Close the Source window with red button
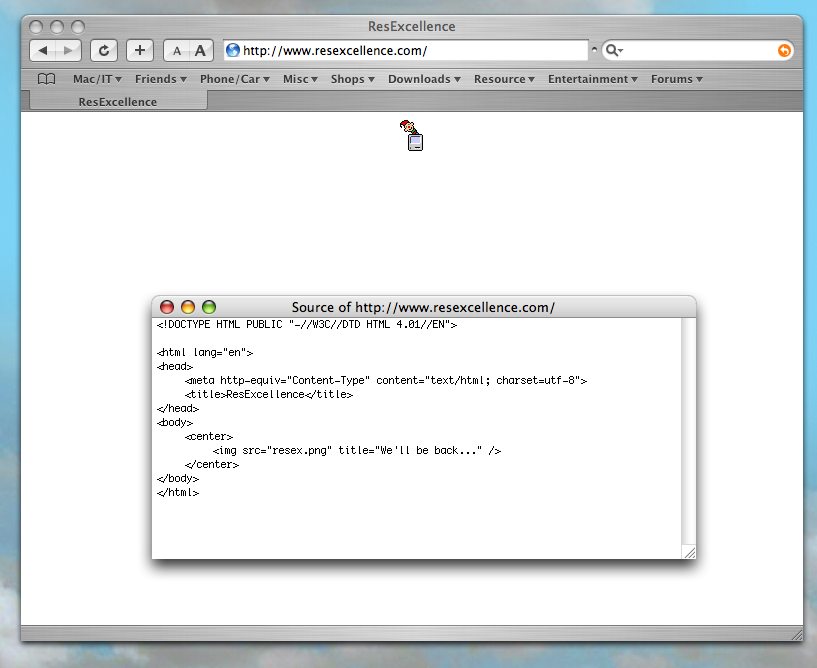This screenshot has height=668, width=817. click(x=167, y=307)
